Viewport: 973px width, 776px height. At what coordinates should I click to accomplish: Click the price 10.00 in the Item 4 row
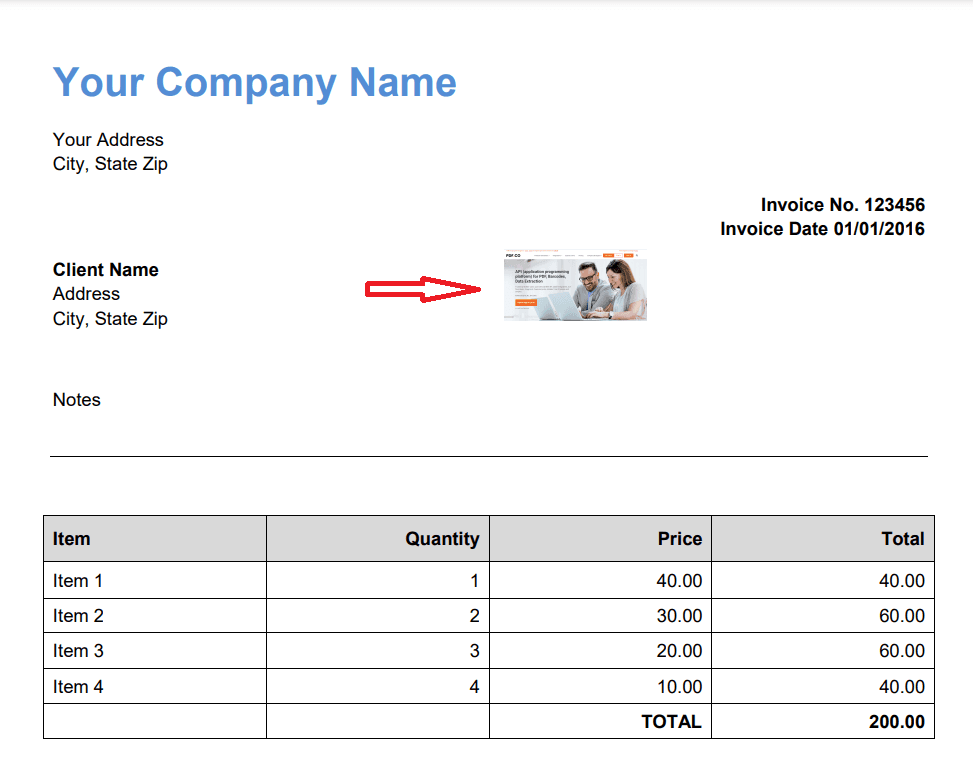(x=679, y=687)
